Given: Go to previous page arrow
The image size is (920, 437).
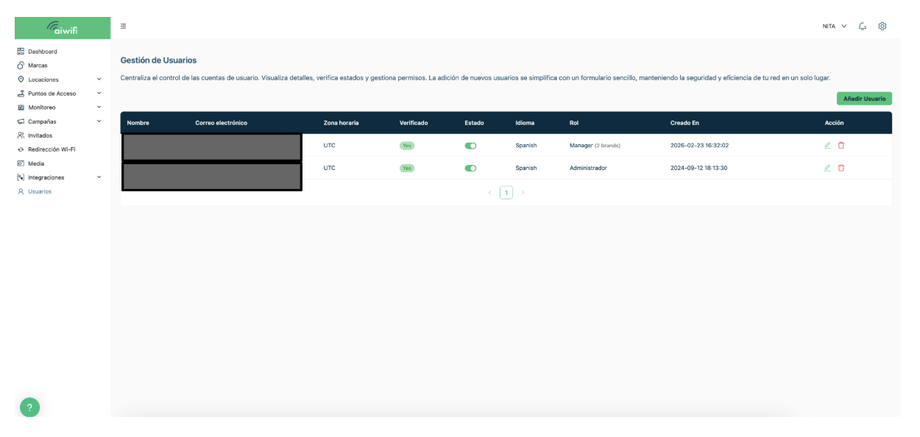Looking at the screenshot, I should pos(490,192).
